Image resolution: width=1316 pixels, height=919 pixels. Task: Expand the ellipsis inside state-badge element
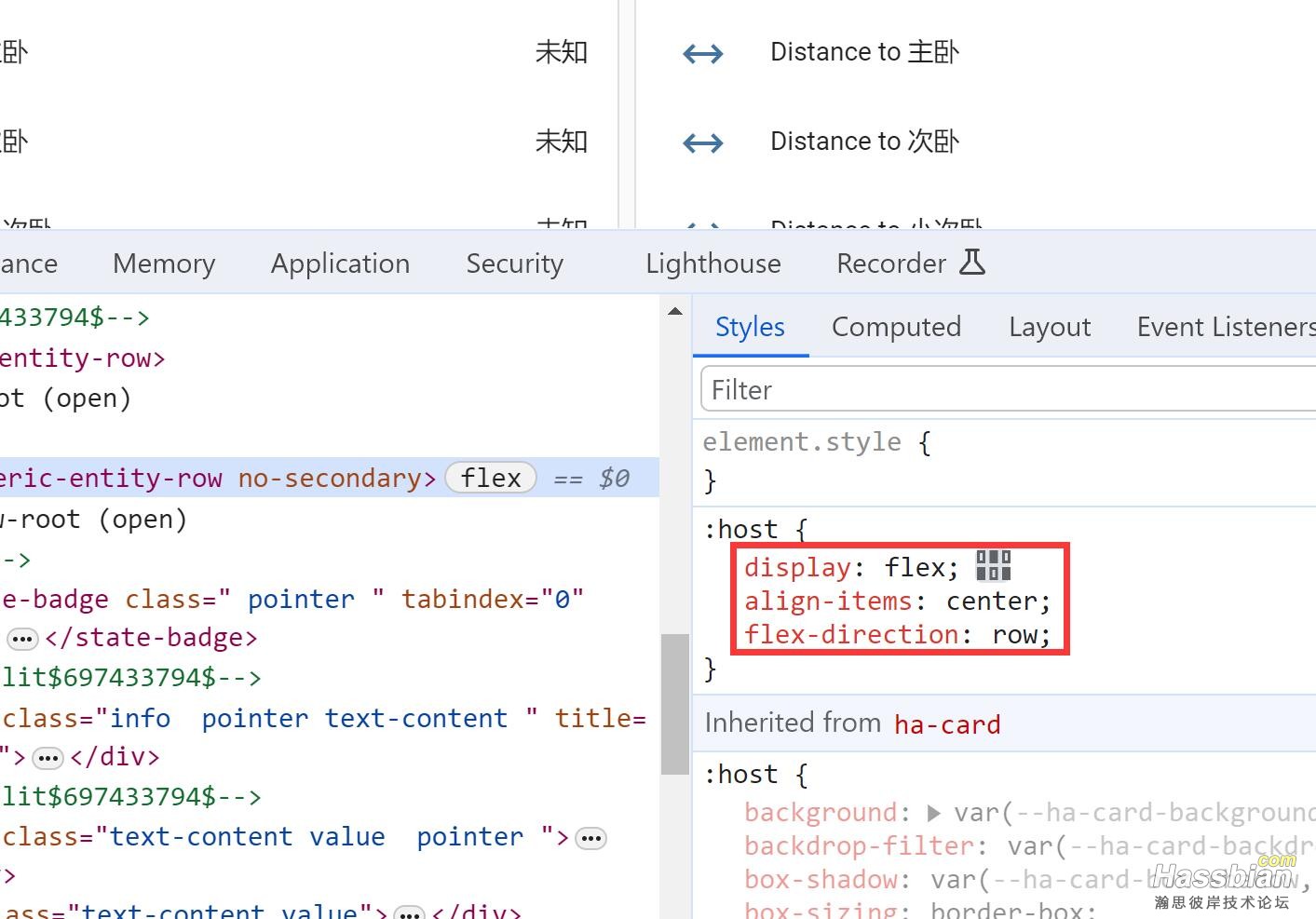(x=22, y=639)
